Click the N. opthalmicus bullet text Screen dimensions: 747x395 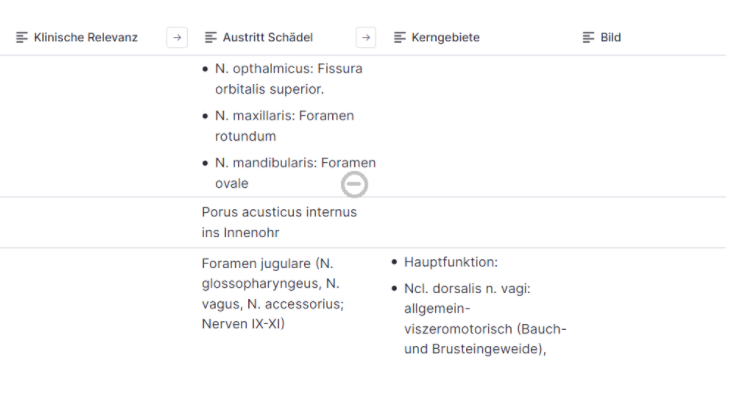pyautogui.click(x=289, y=79)
